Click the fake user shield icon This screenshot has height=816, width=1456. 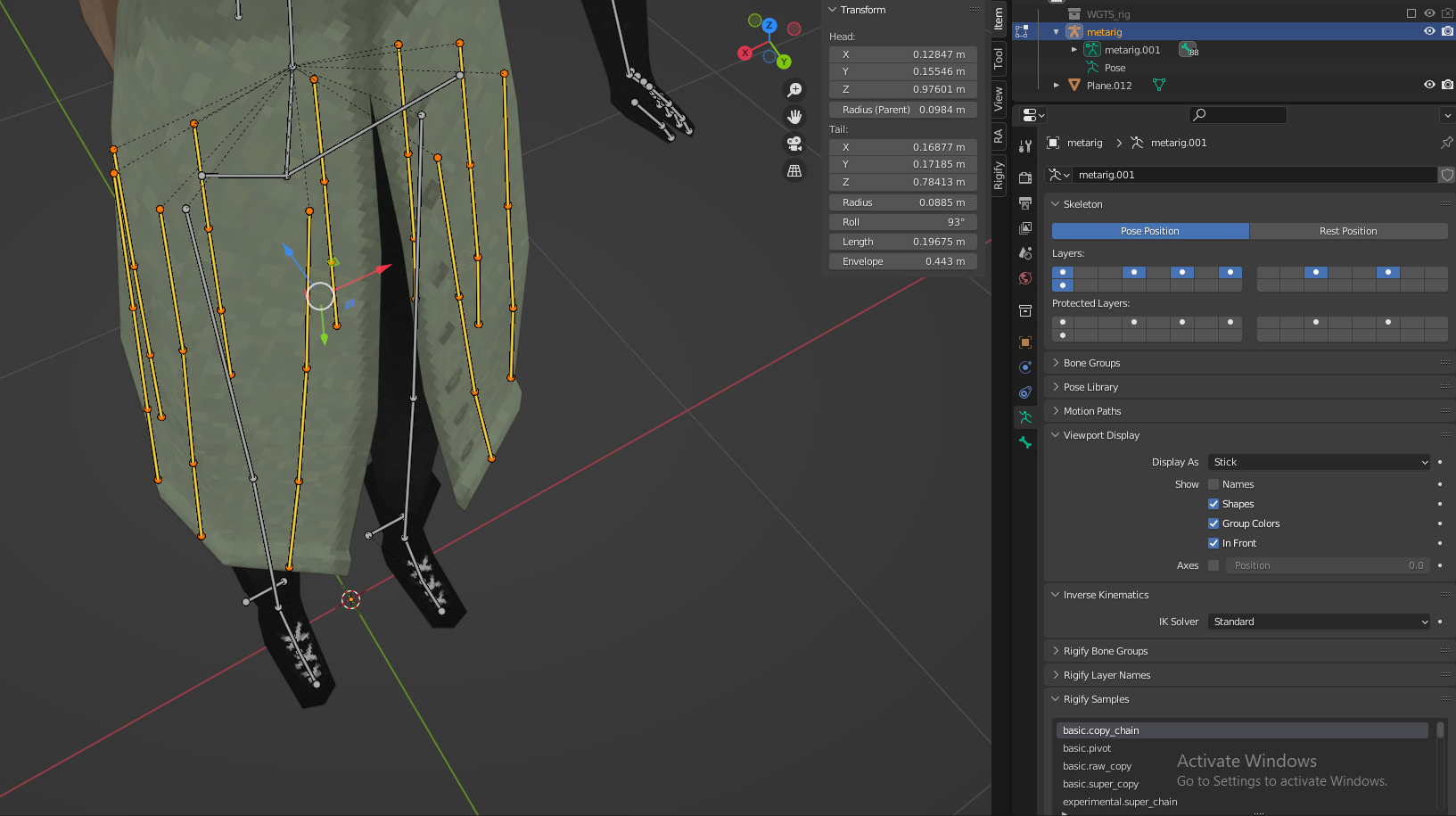[1447, 175]
